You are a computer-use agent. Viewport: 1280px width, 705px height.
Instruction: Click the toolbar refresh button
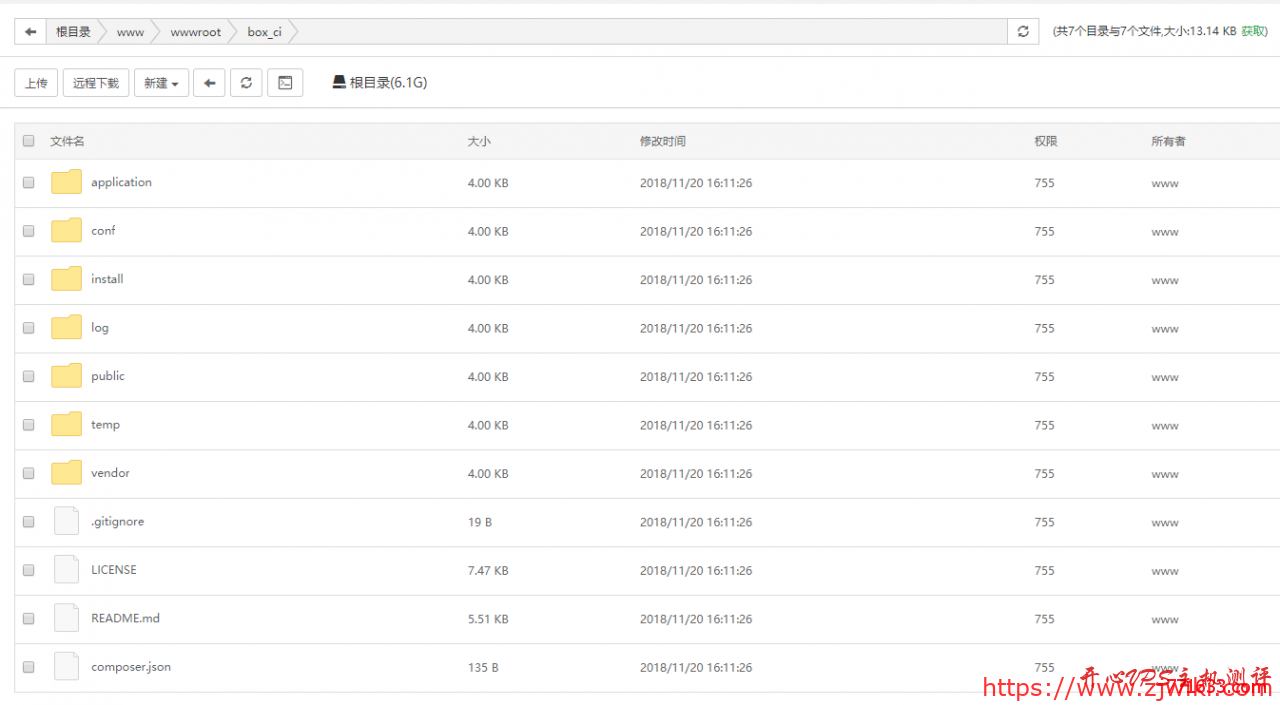(x=246, y=83)
